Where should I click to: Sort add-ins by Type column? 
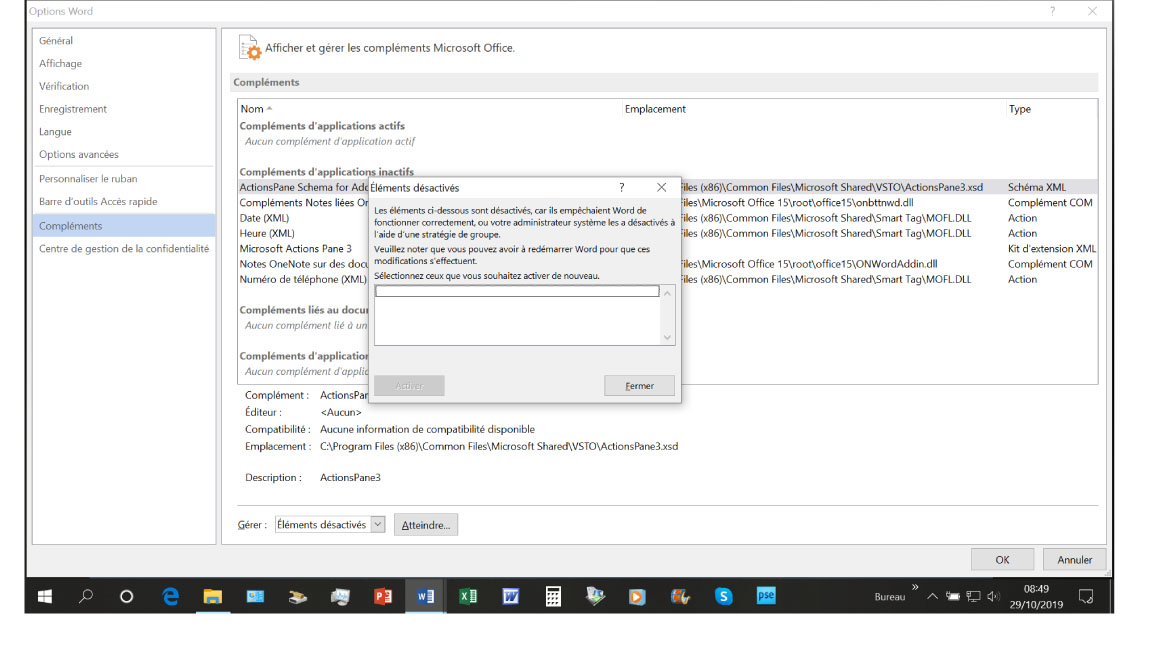pyautogui.click(x=1020, y=109)
